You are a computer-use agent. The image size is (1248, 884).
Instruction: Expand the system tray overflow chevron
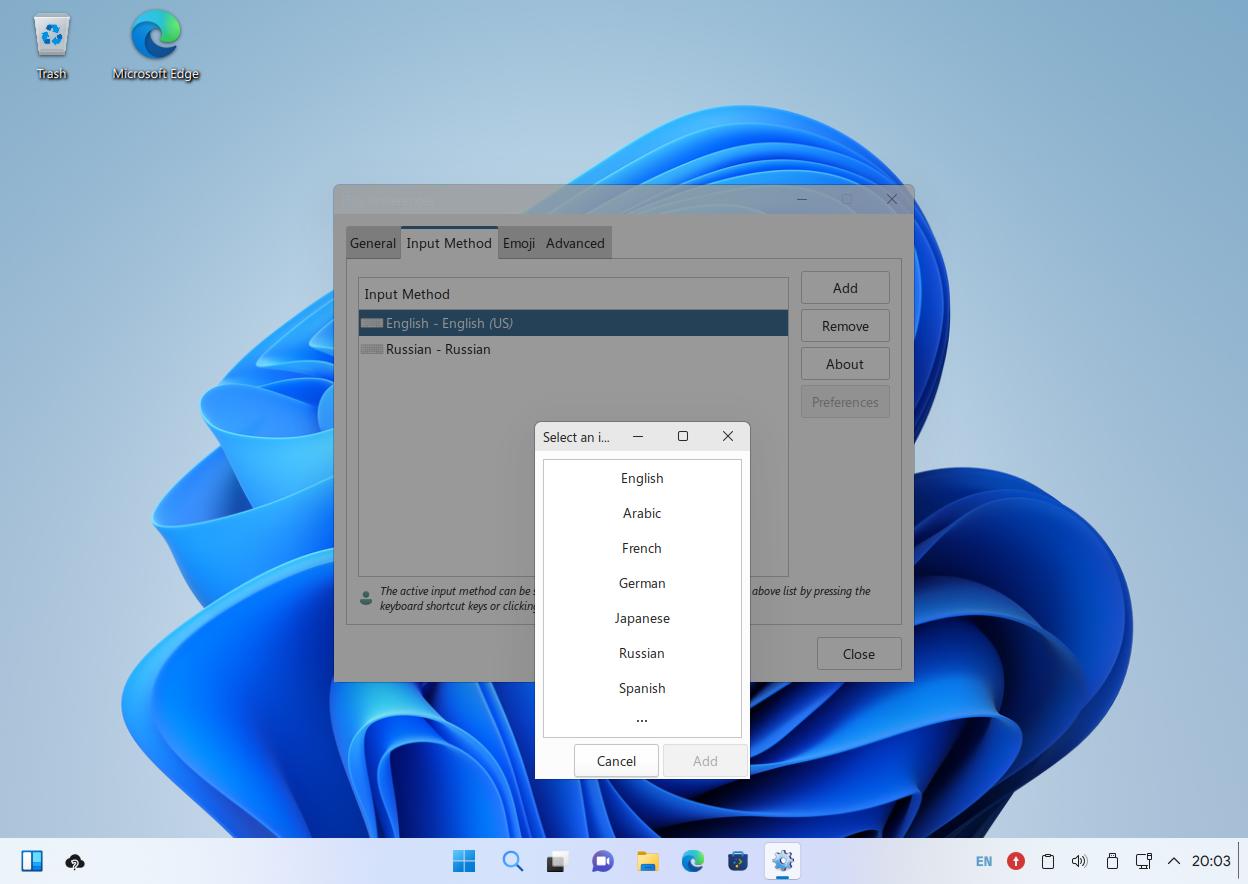click(x=1174, y=861)
